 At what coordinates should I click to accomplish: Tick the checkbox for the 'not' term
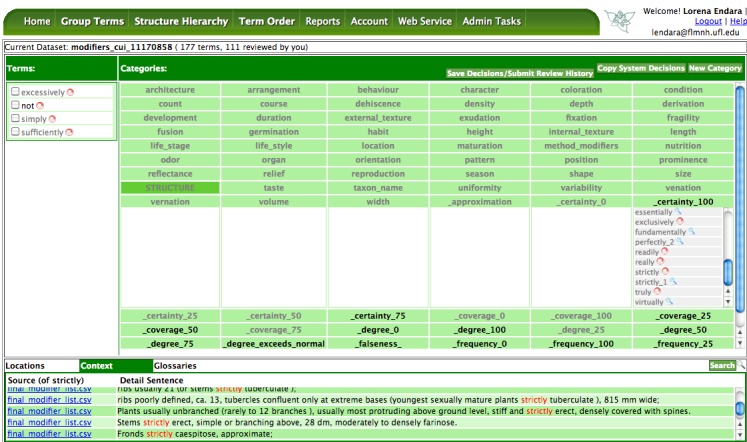14,105
